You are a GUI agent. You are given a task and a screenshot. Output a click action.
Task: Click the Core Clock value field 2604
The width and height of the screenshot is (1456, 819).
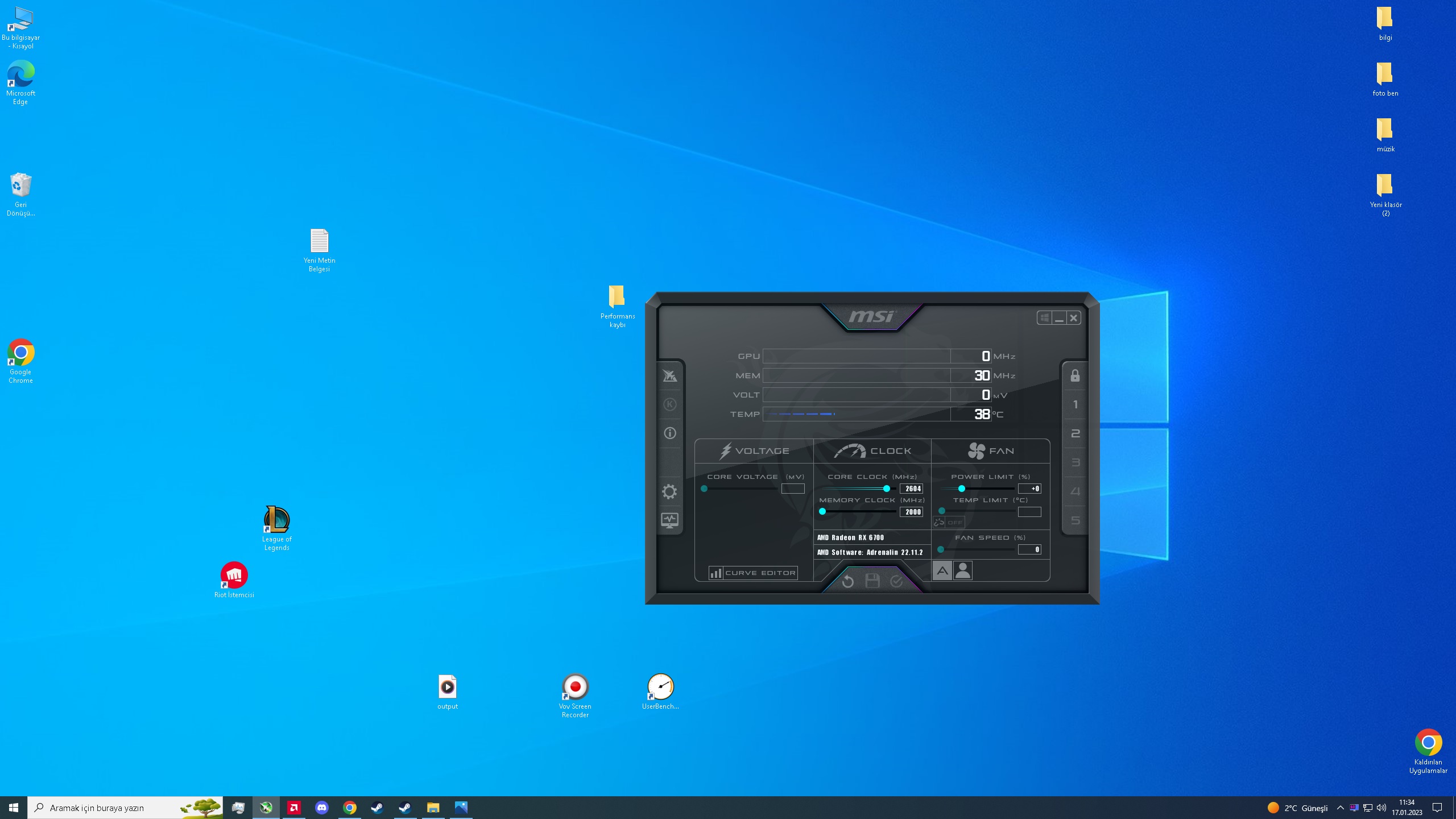pyautogui.click(x=911, y=489)
